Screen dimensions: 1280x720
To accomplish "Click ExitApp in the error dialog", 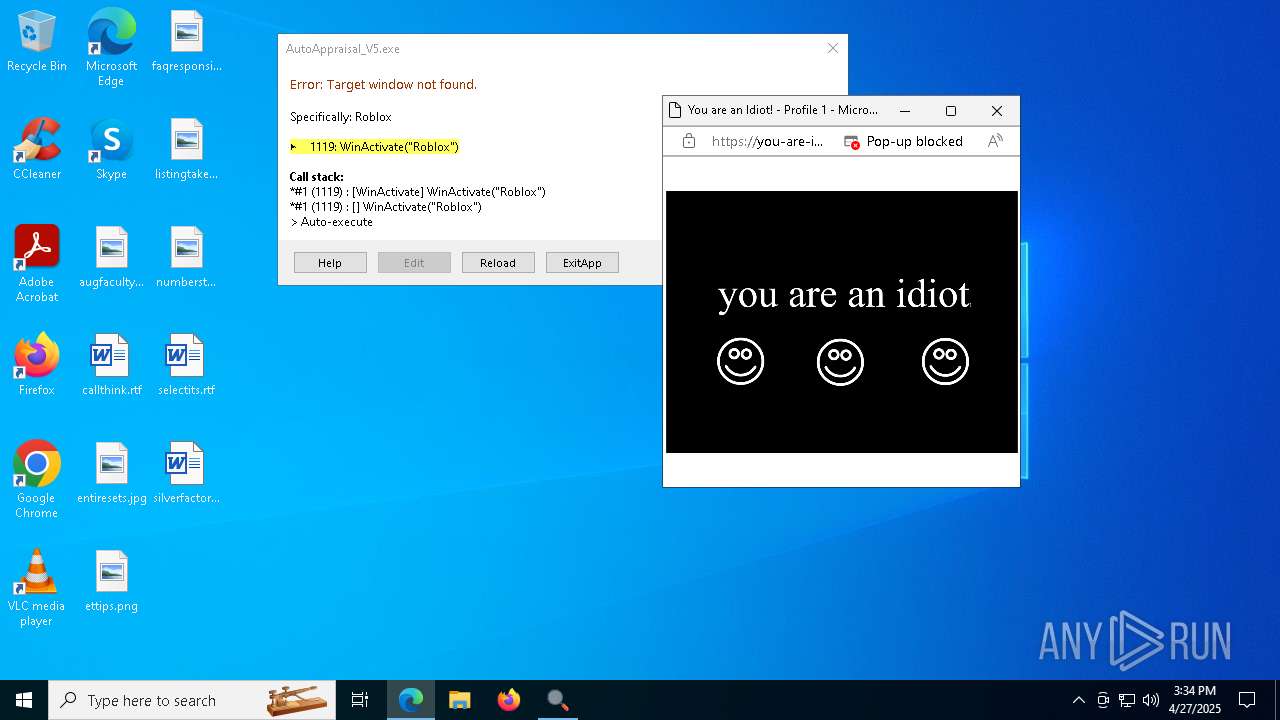I will click(x=582, y=263).
